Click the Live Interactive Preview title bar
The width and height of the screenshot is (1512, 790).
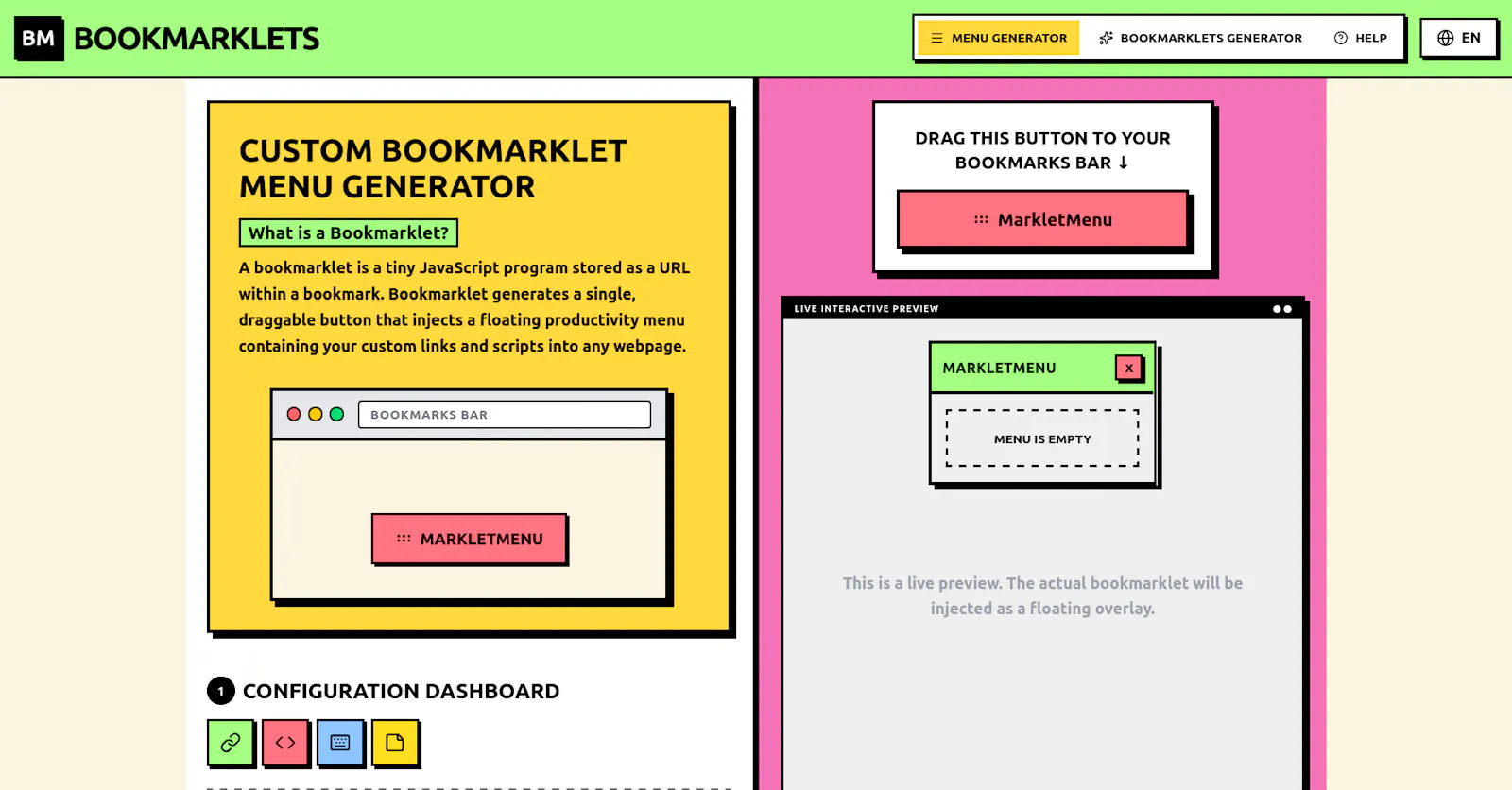click(1042, 308)
